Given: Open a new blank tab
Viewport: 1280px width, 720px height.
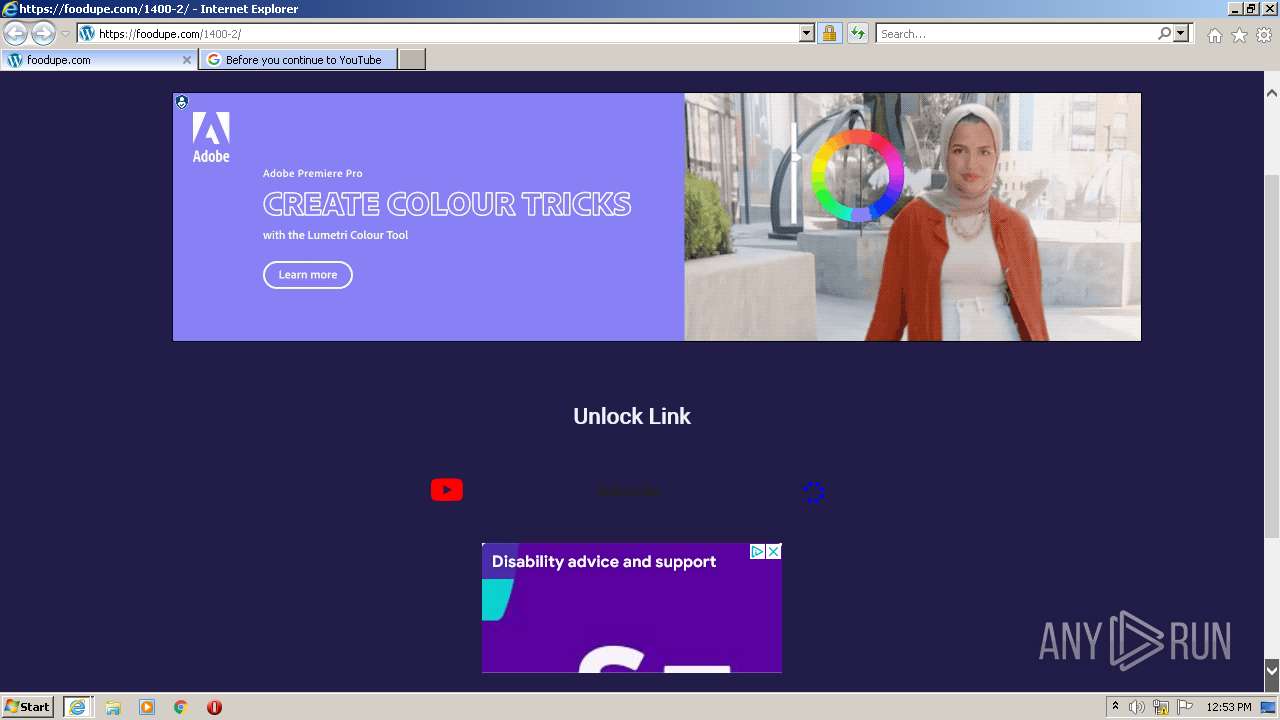Looking at the screenshot, I should [x=412, y=60].
